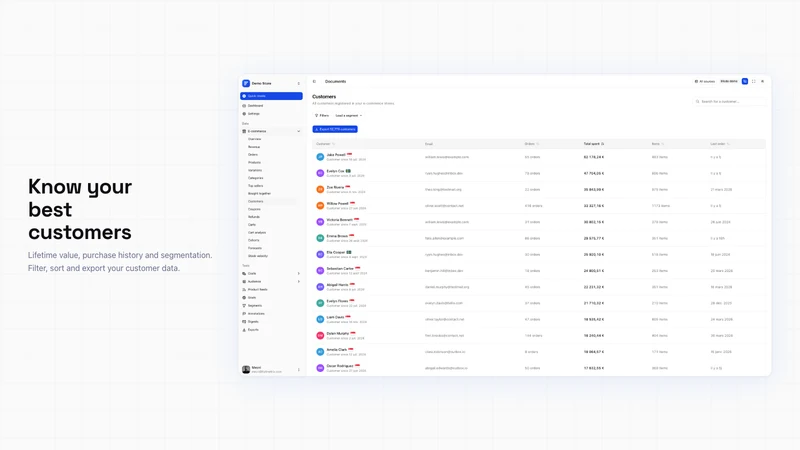The image size is (800, 450).
Task: Click Dylan Murphy's avatar circle
Action: click(x=320, y=335)
